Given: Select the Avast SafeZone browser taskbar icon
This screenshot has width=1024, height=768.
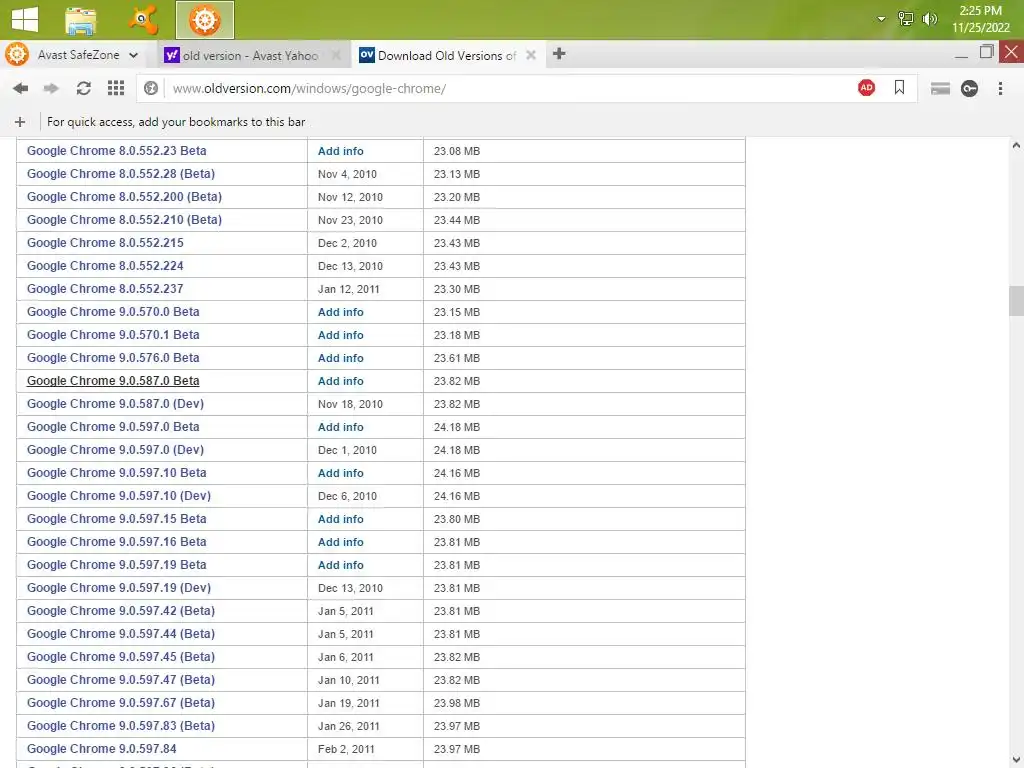Looking at the screenshot, I should (204, 20).
